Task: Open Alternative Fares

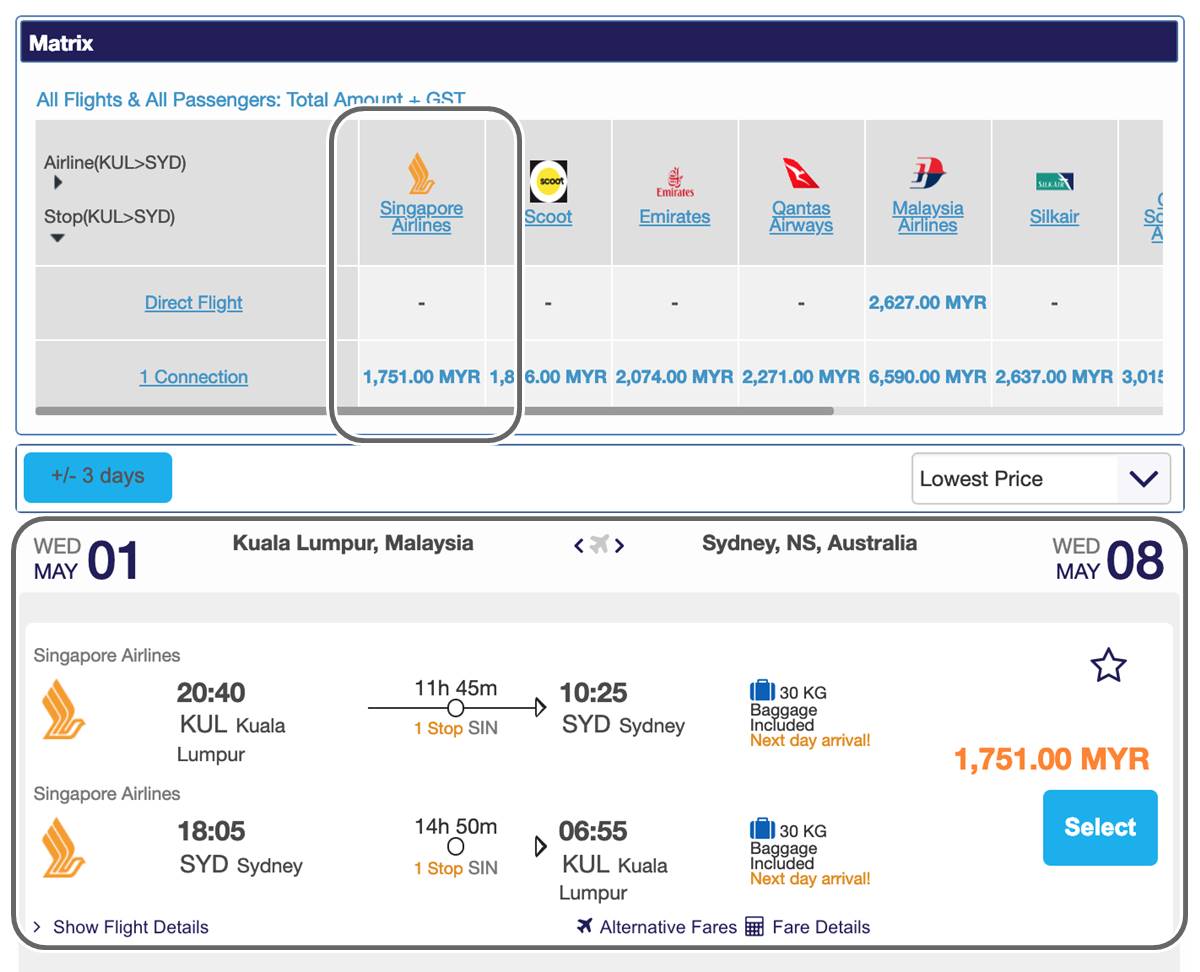Action: tap(668, 927)
